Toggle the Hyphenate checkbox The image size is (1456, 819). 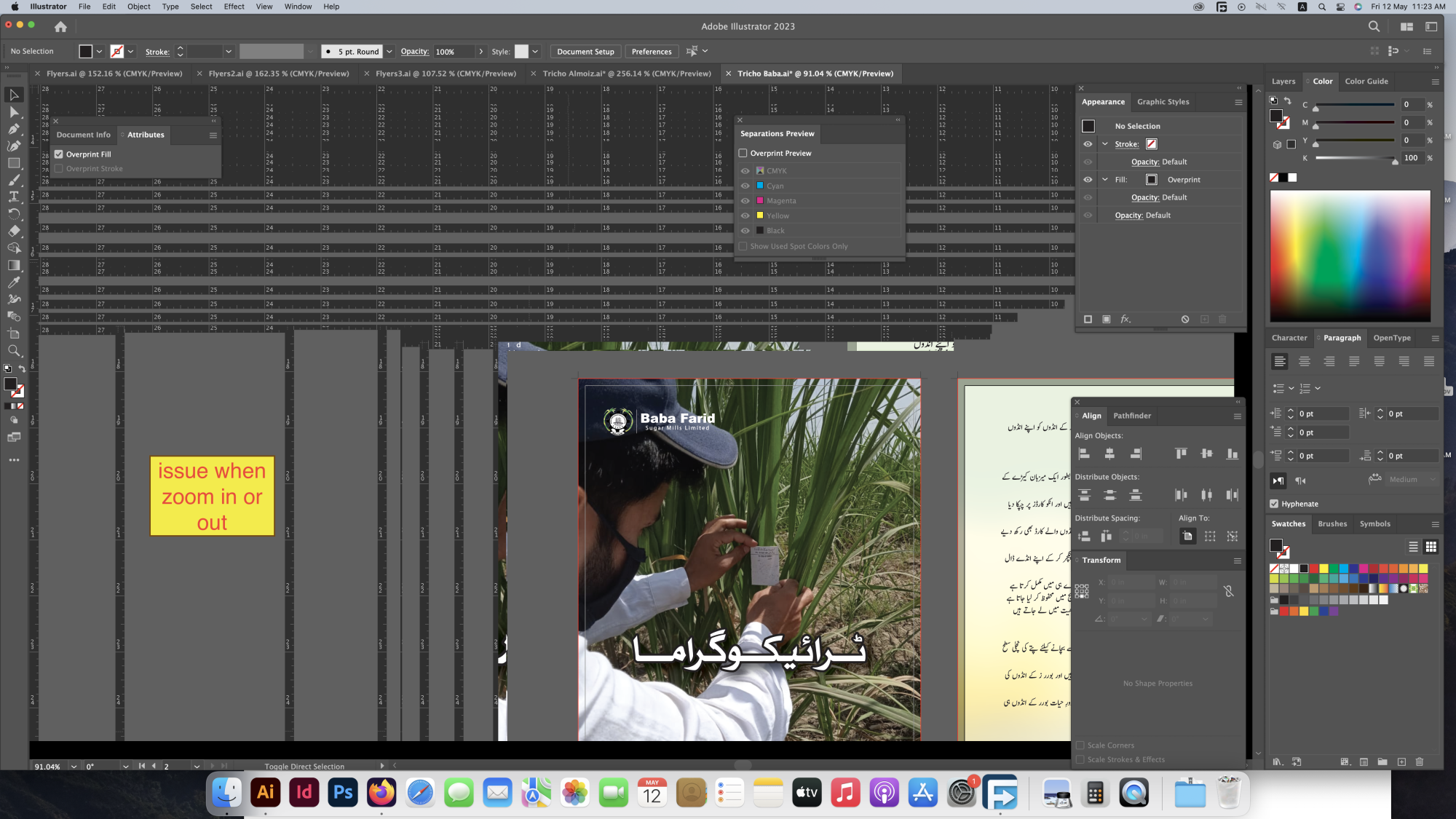[1274, 504]
